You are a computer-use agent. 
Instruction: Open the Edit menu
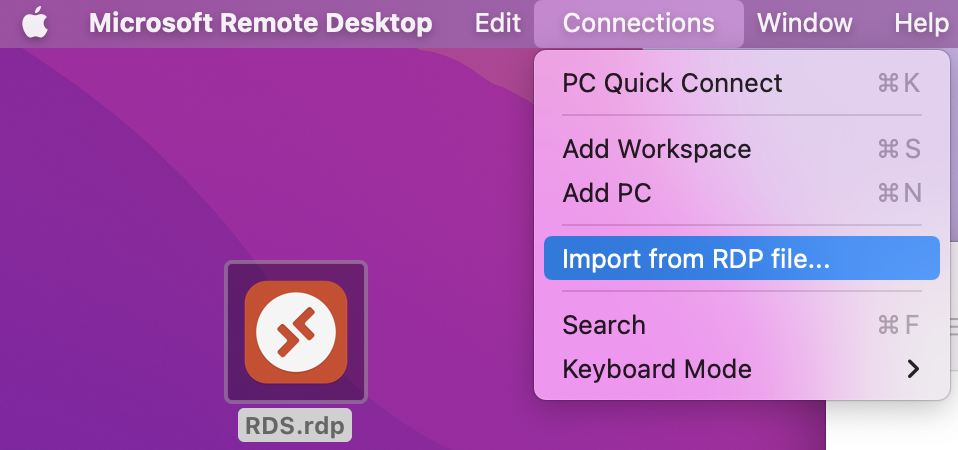pyautogui.click(x=497, y=23)
